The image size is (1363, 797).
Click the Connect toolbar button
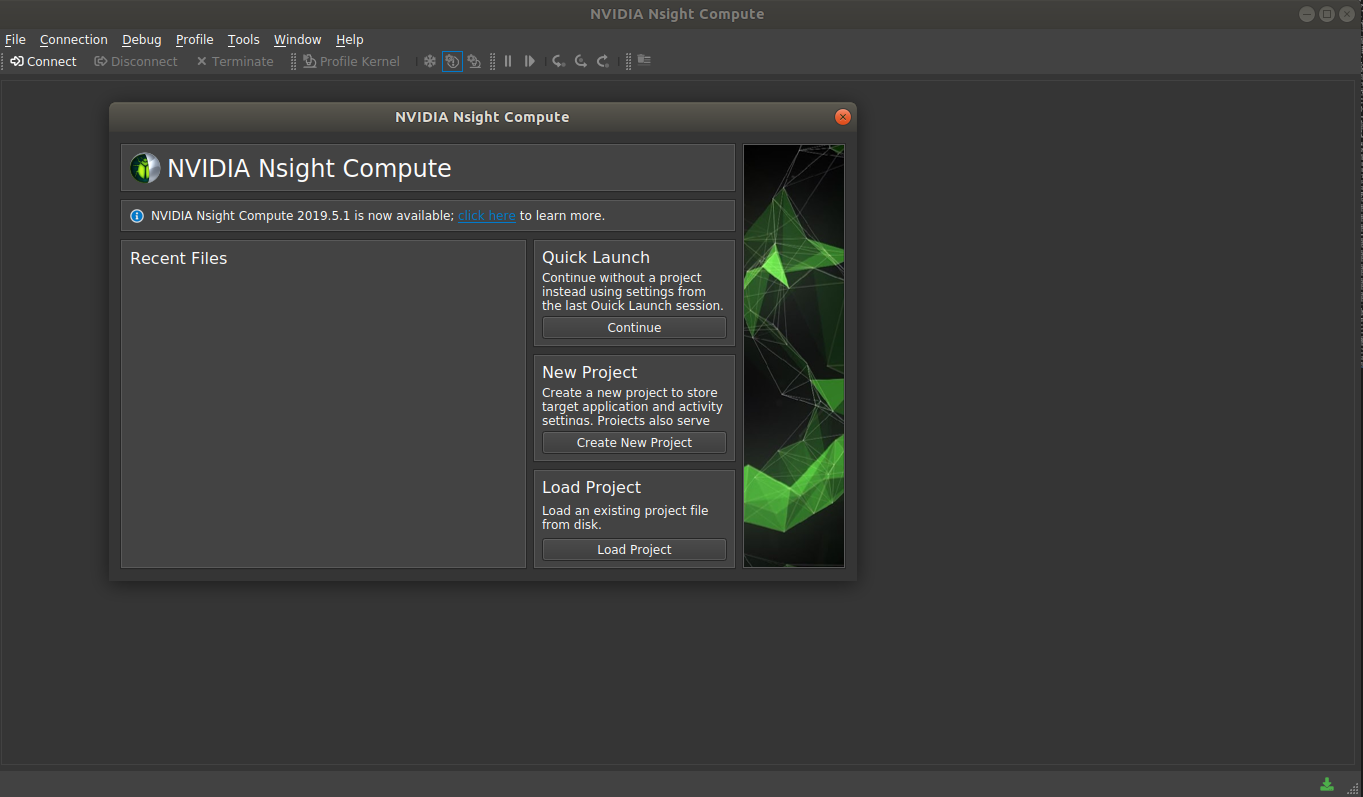click(43, 61)
